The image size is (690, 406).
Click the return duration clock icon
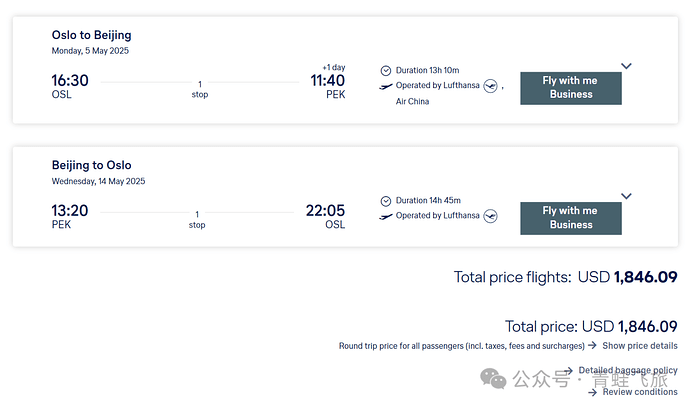point(385,201)
